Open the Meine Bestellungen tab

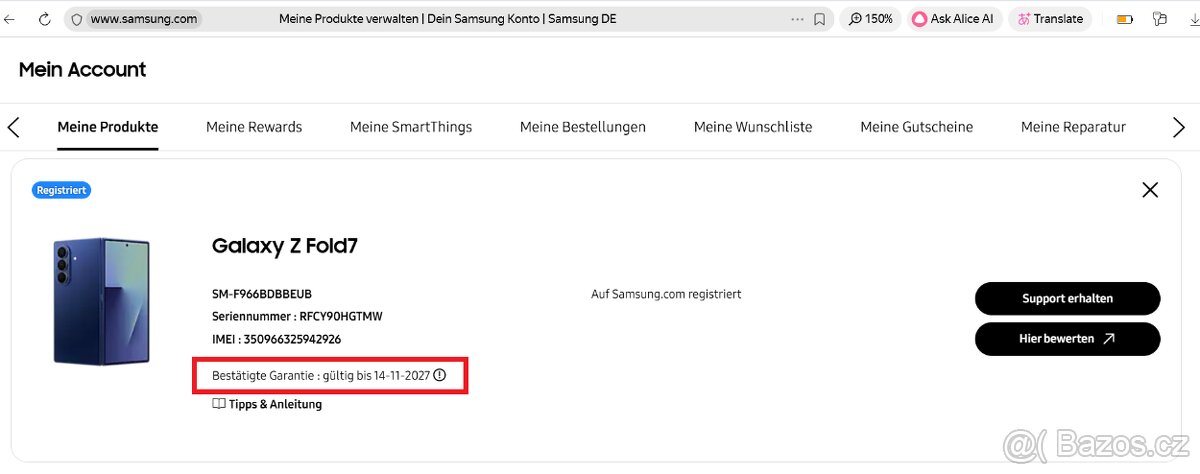pos(583,127)
